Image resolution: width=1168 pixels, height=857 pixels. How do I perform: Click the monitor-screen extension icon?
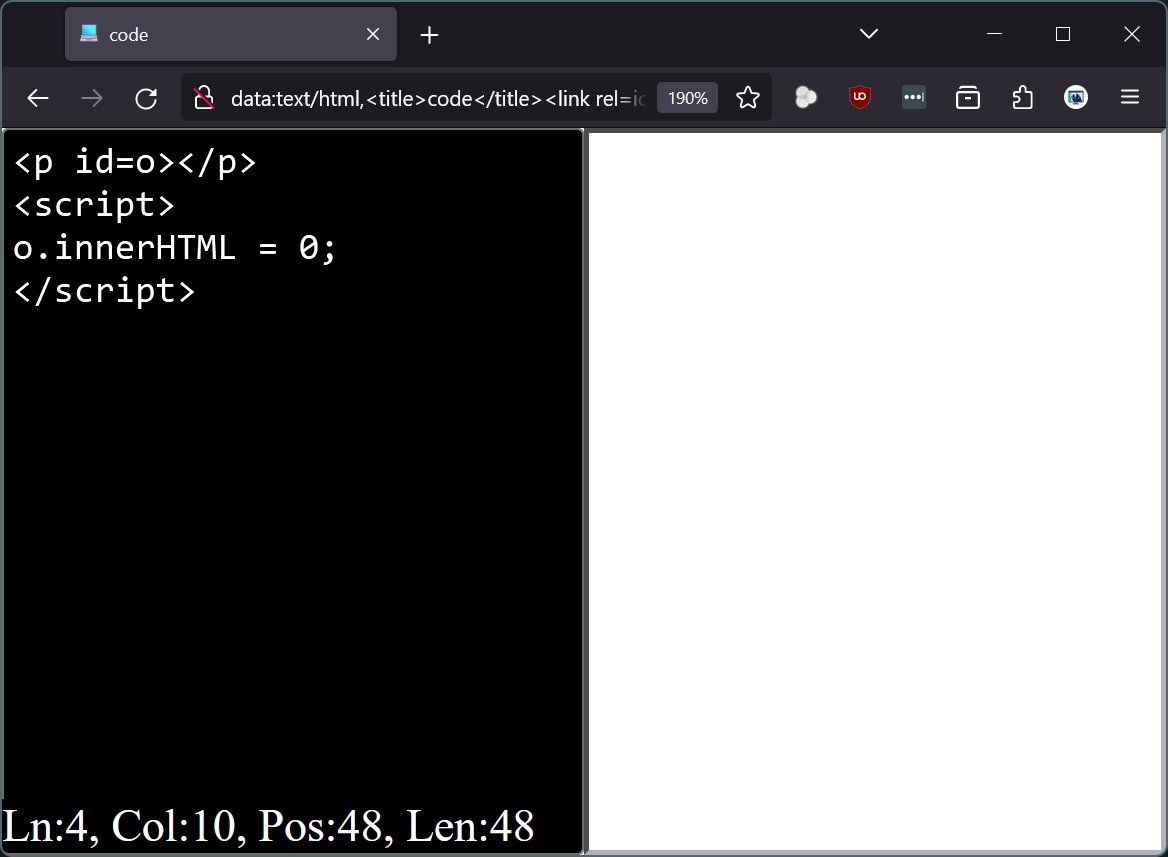tap(1075, 97)
